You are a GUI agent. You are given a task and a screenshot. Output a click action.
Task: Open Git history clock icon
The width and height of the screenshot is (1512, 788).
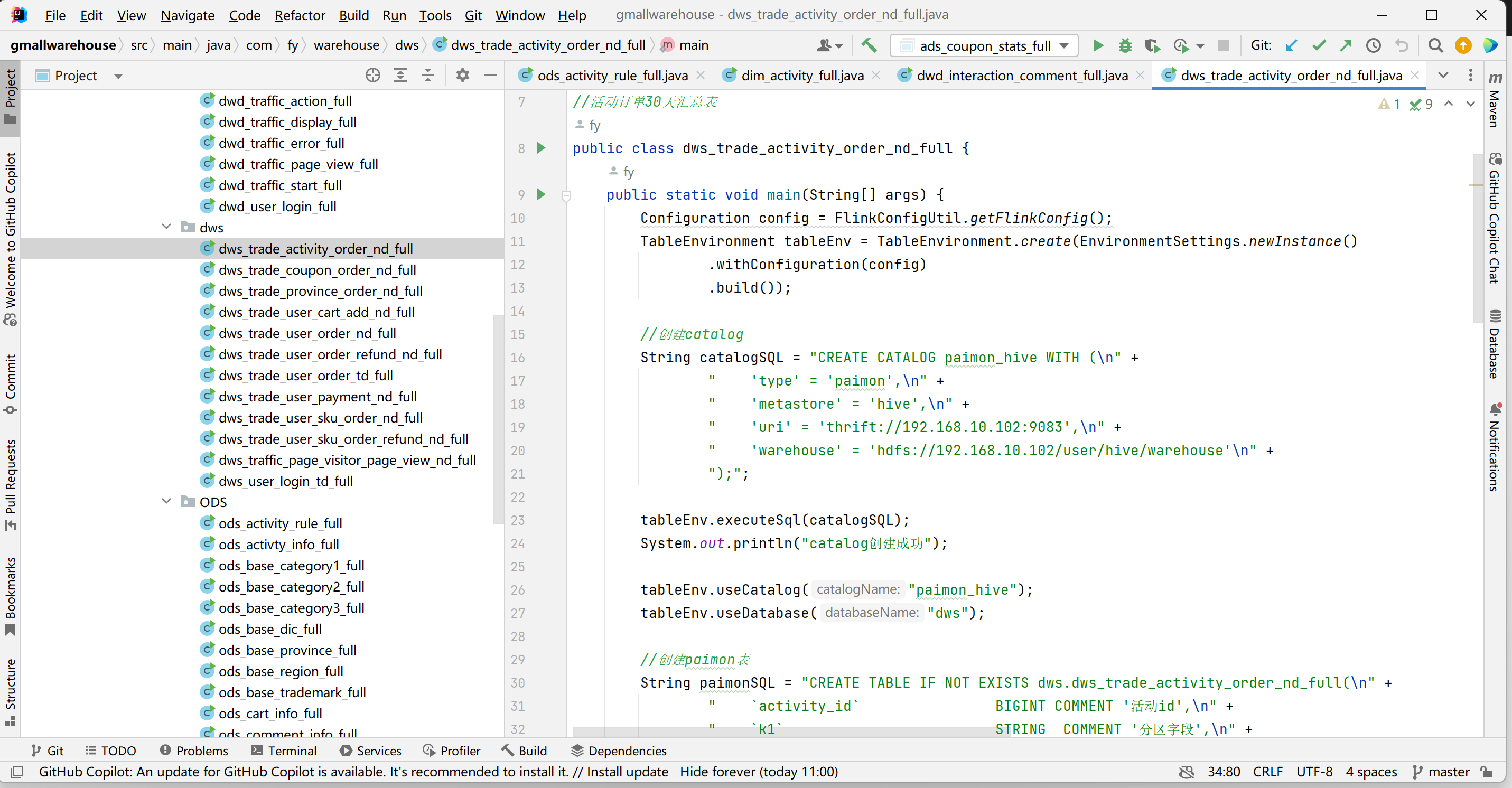(1373, 45)
